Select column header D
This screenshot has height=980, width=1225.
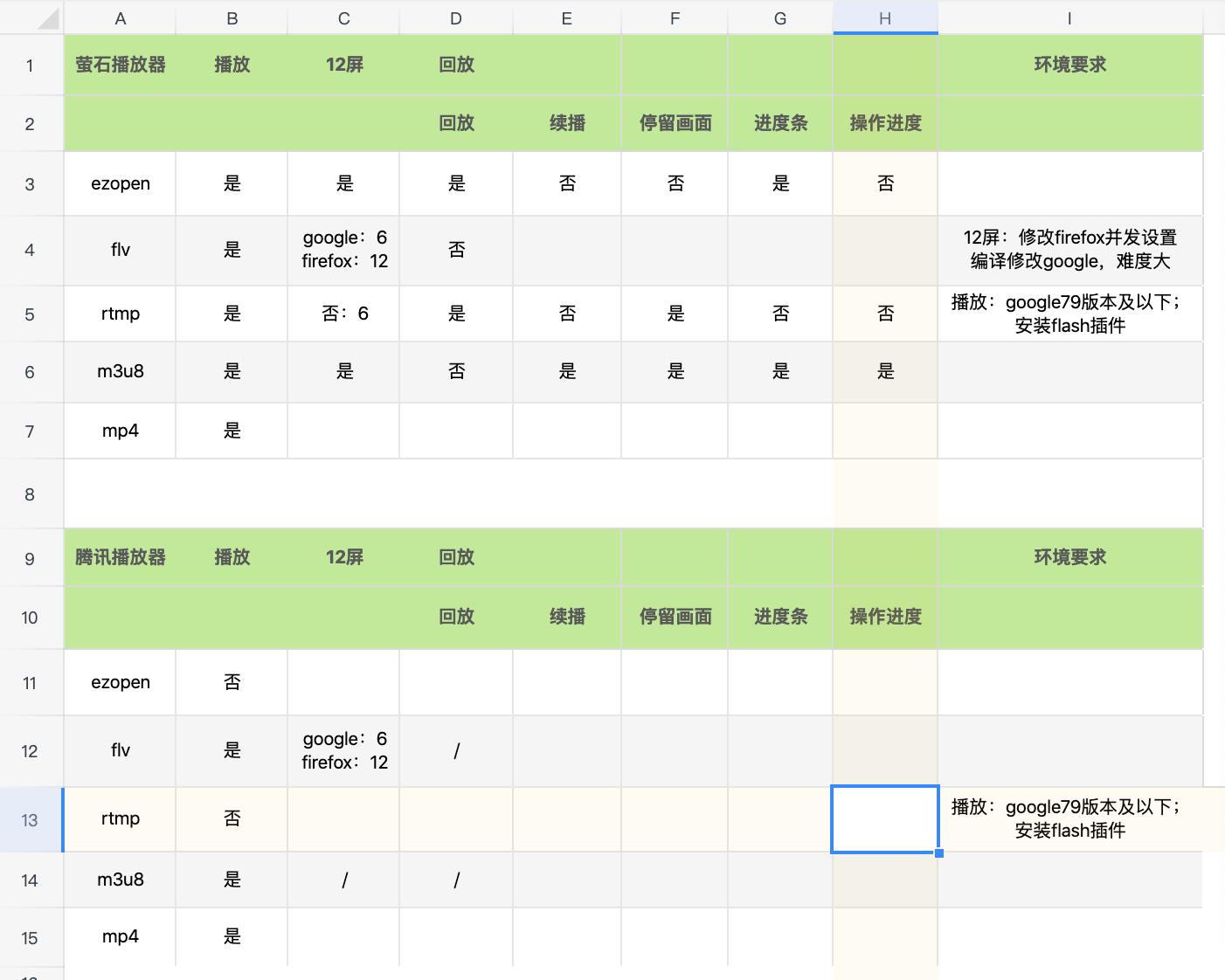(456, 18)
